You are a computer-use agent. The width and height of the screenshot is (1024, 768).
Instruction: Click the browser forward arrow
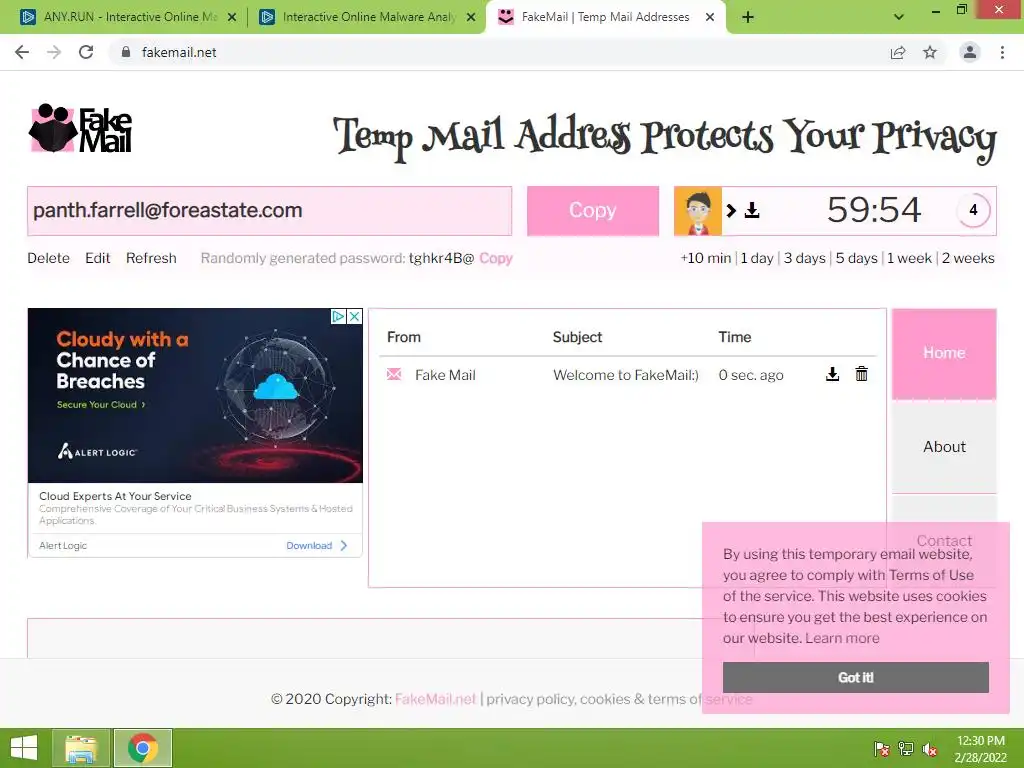(54, 52)
